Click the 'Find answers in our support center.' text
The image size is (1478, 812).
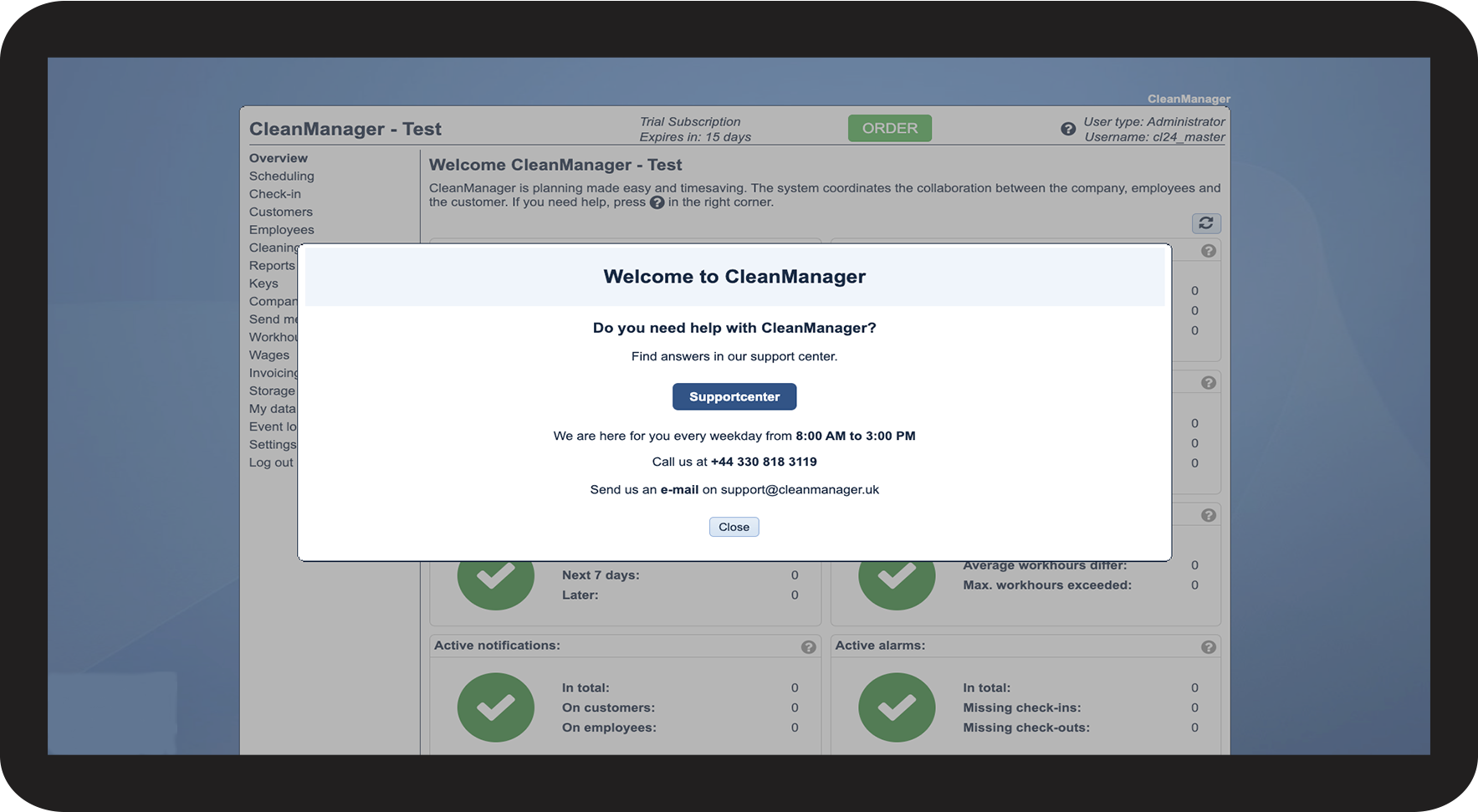734,356
